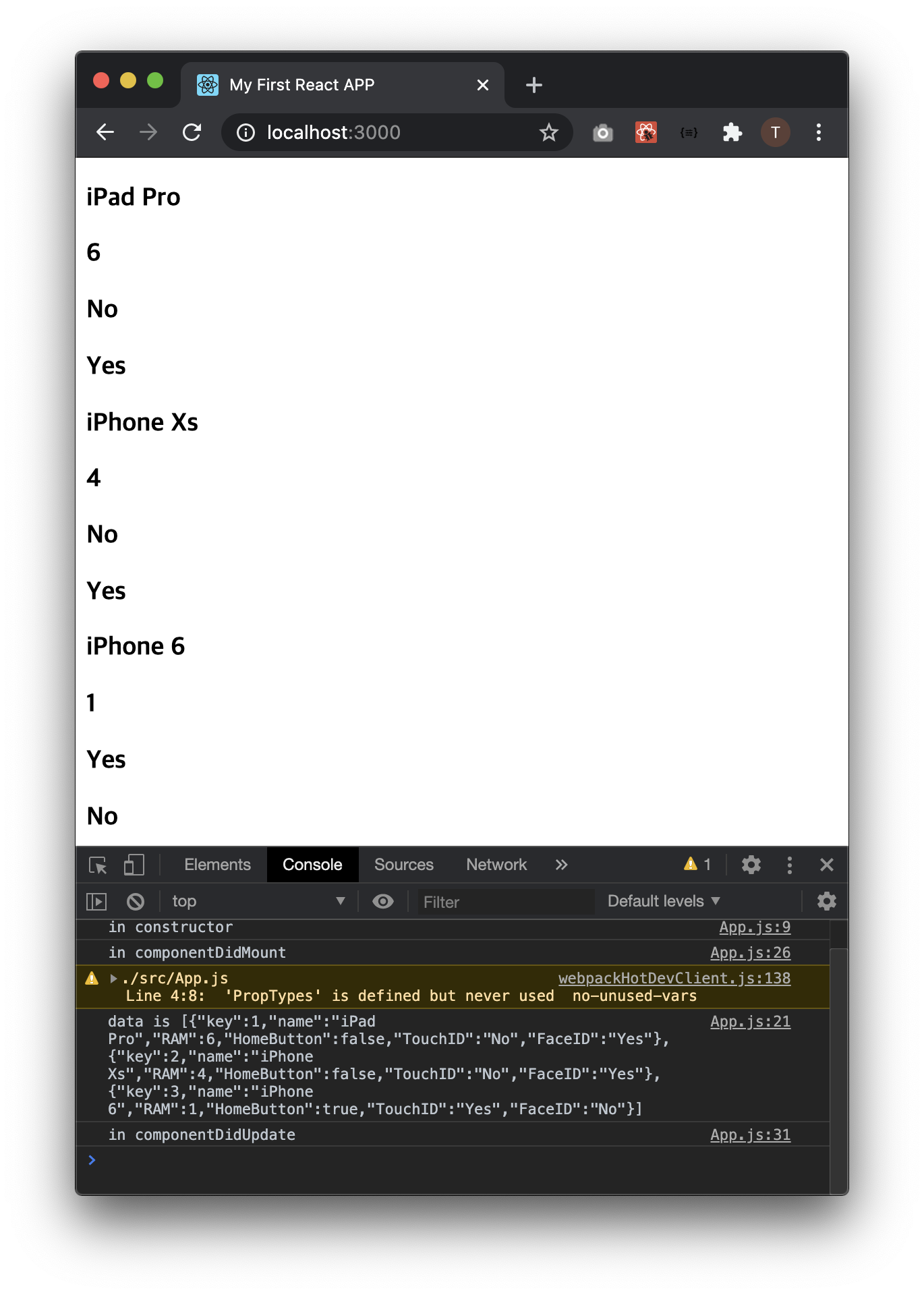924x1295 pixels.
Task: Open the camera screenshot extension
Action: [602, 133]
